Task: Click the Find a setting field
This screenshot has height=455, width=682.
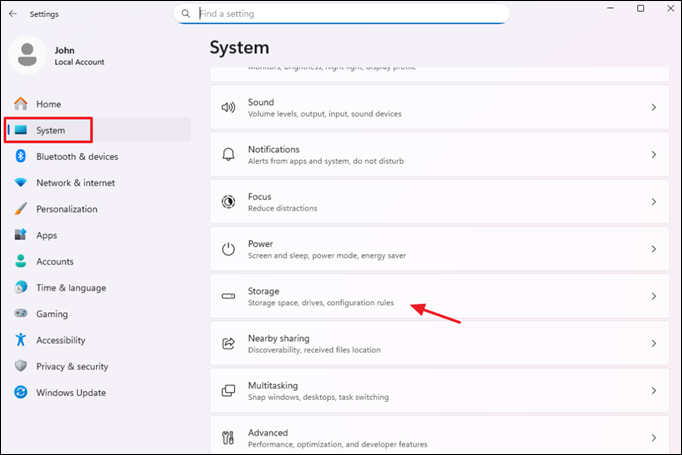Action: point(342,13)
